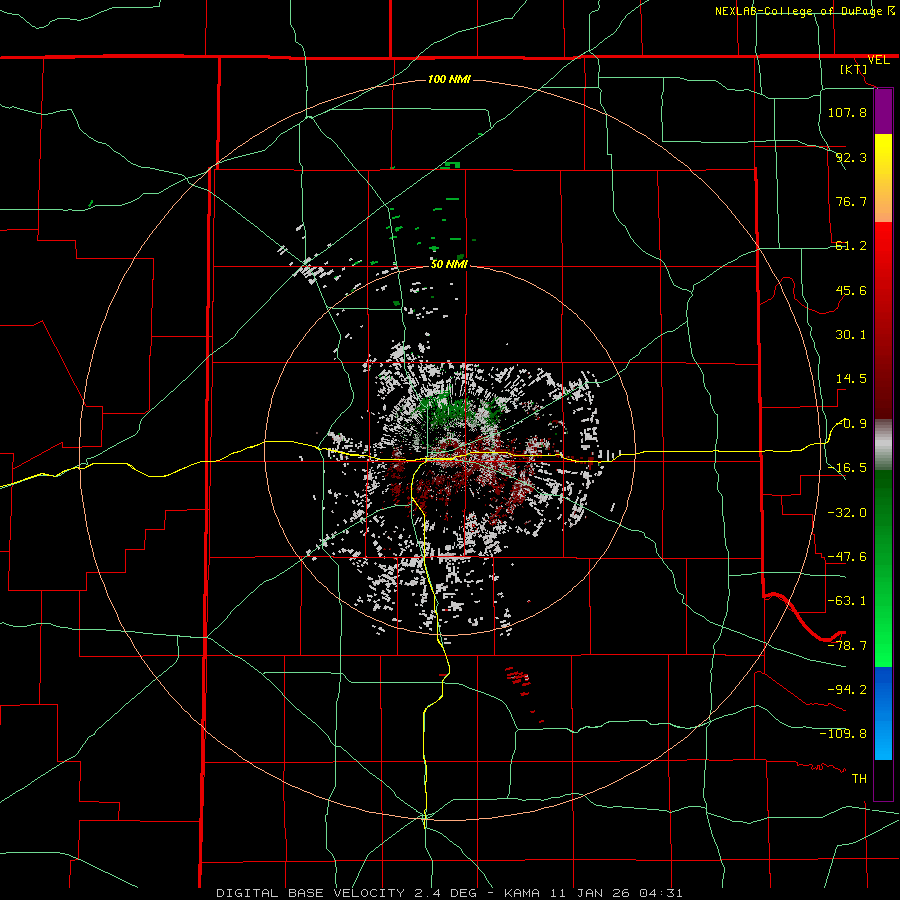Image resolution: width=900 pixels, height=900 pixels.
Task: Click the 107.8 legend value
Action: click(847, 112)
